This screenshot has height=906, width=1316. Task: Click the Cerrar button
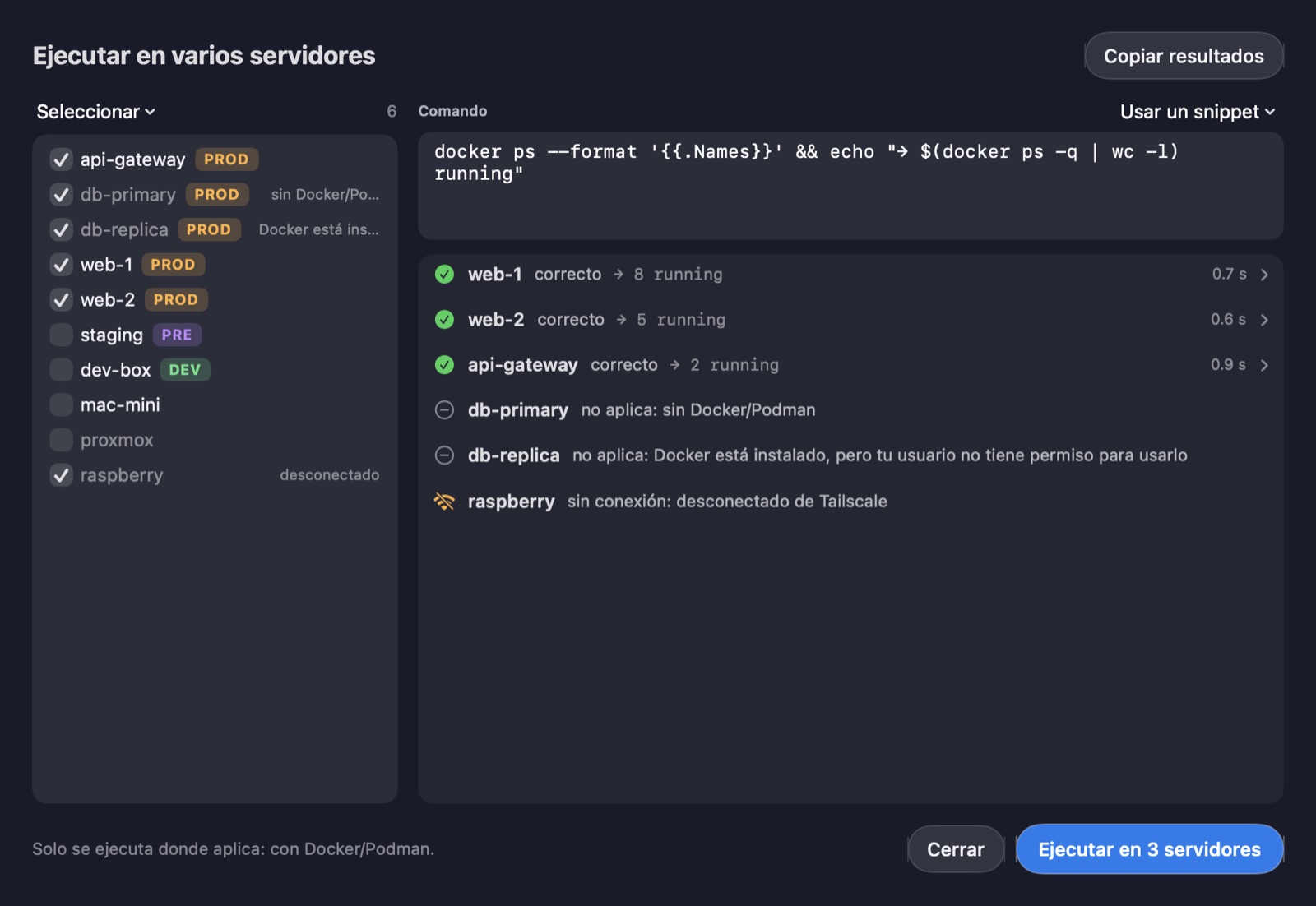tap(956, 849)
